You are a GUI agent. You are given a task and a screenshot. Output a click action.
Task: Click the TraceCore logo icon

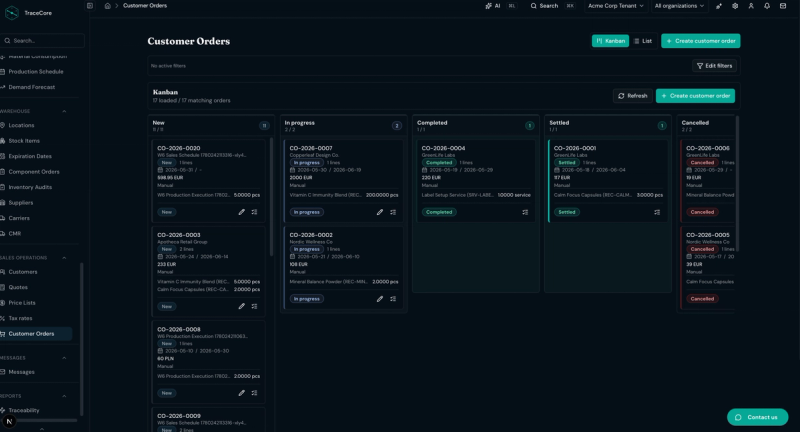tap(11, 13)
